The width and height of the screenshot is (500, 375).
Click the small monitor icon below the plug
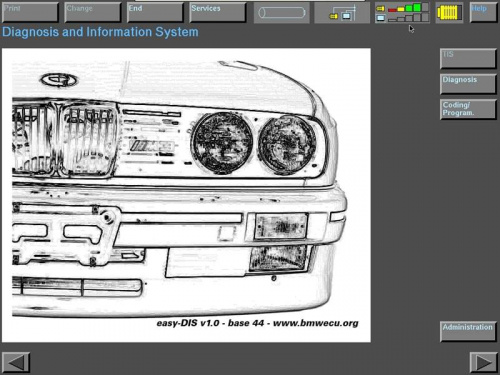pyautogui.click(x=380, y=18)
